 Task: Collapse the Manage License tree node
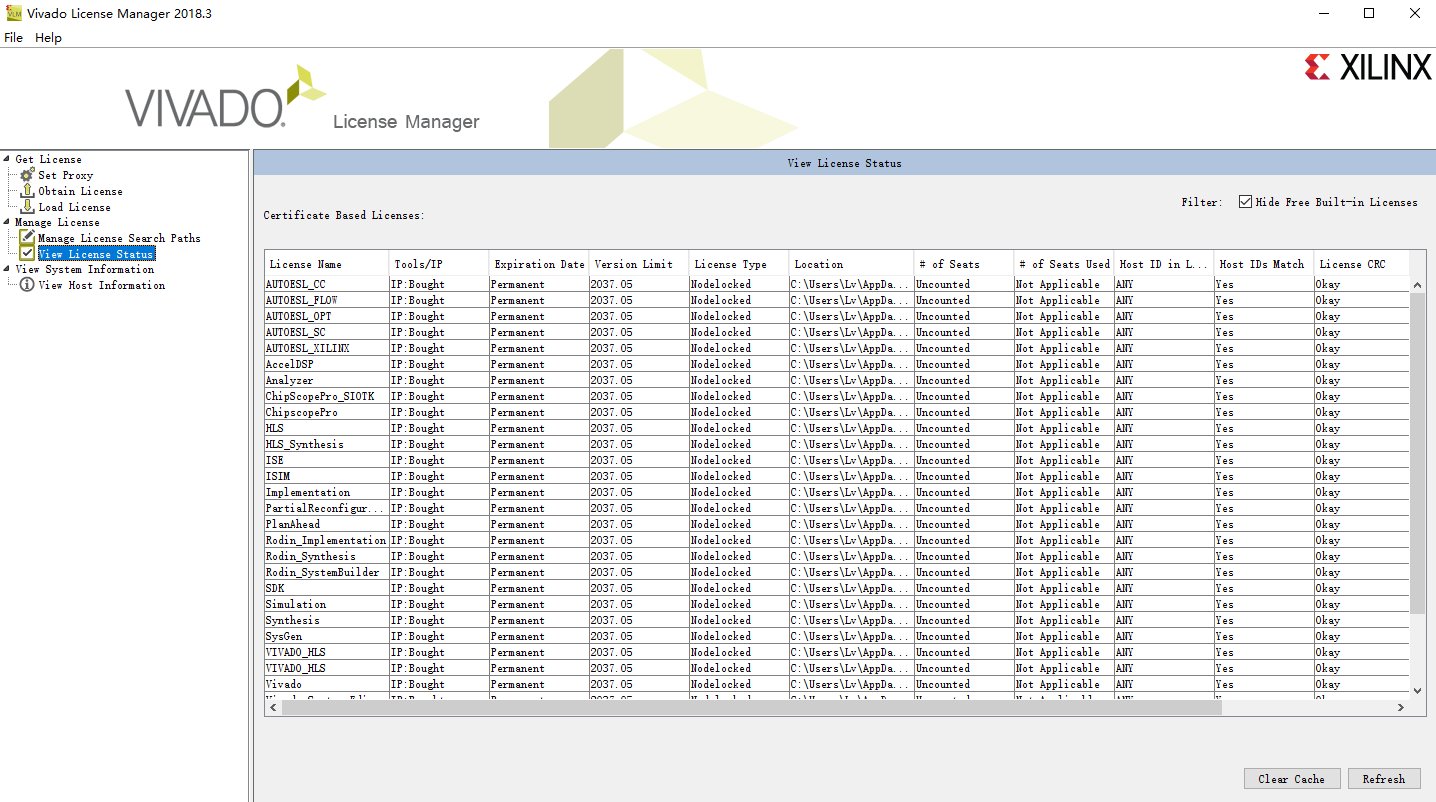[x=7, y=222]
